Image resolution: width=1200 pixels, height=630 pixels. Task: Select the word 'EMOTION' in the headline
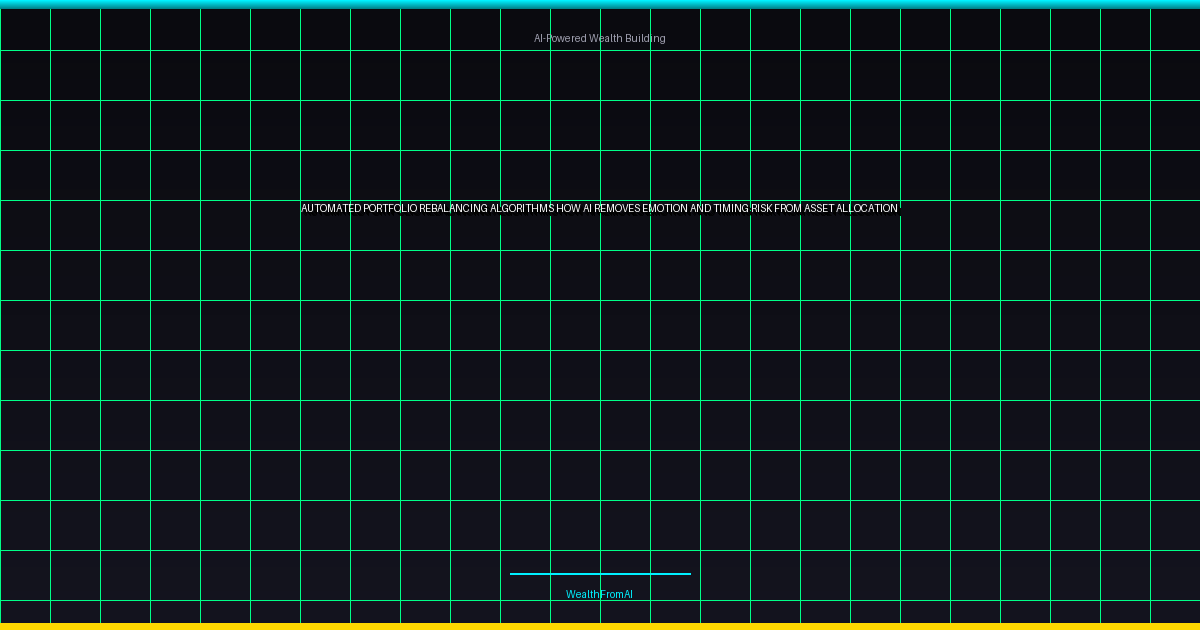[665, 209]
